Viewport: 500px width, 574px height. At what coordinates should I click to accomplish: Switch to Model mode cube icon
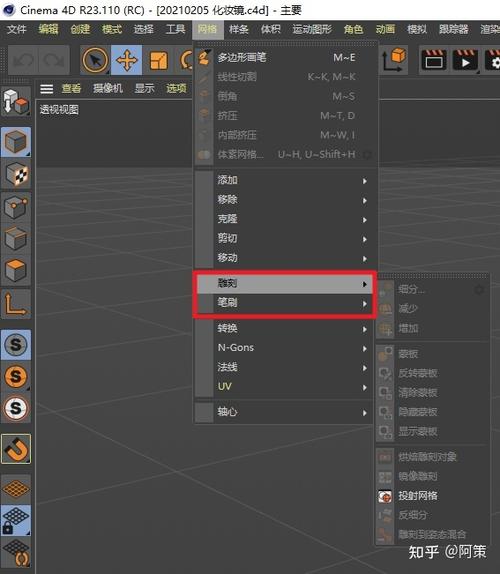[x=16, y=142]
